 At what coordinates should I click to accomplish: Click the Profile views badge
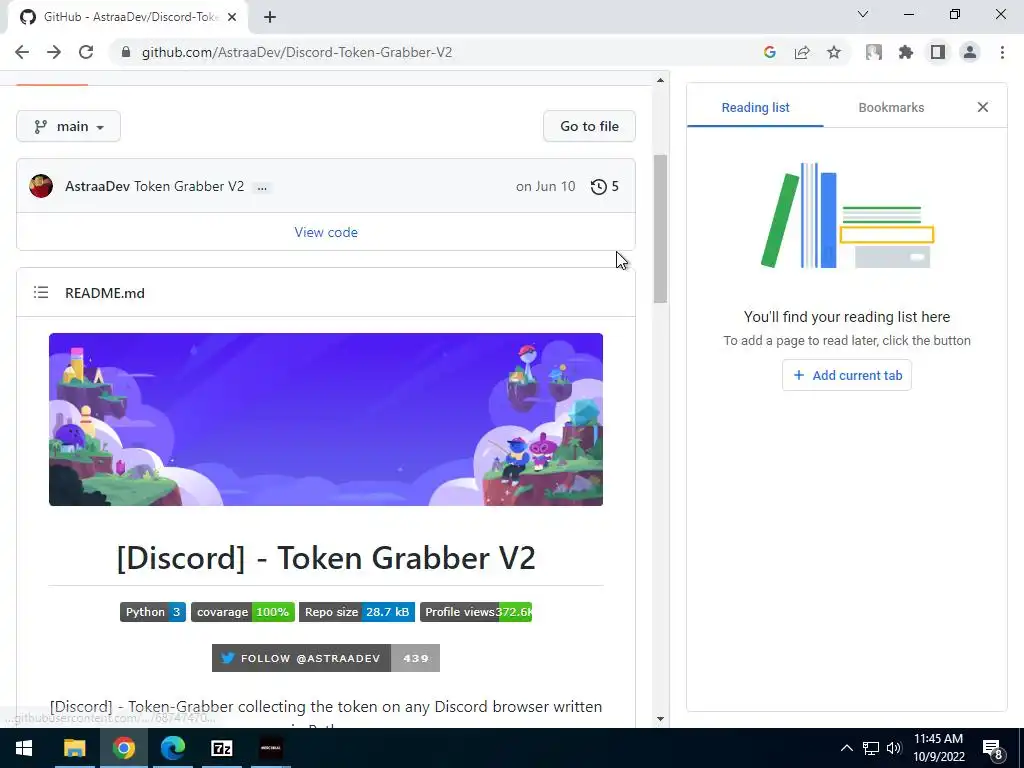(x=476, y=612)
